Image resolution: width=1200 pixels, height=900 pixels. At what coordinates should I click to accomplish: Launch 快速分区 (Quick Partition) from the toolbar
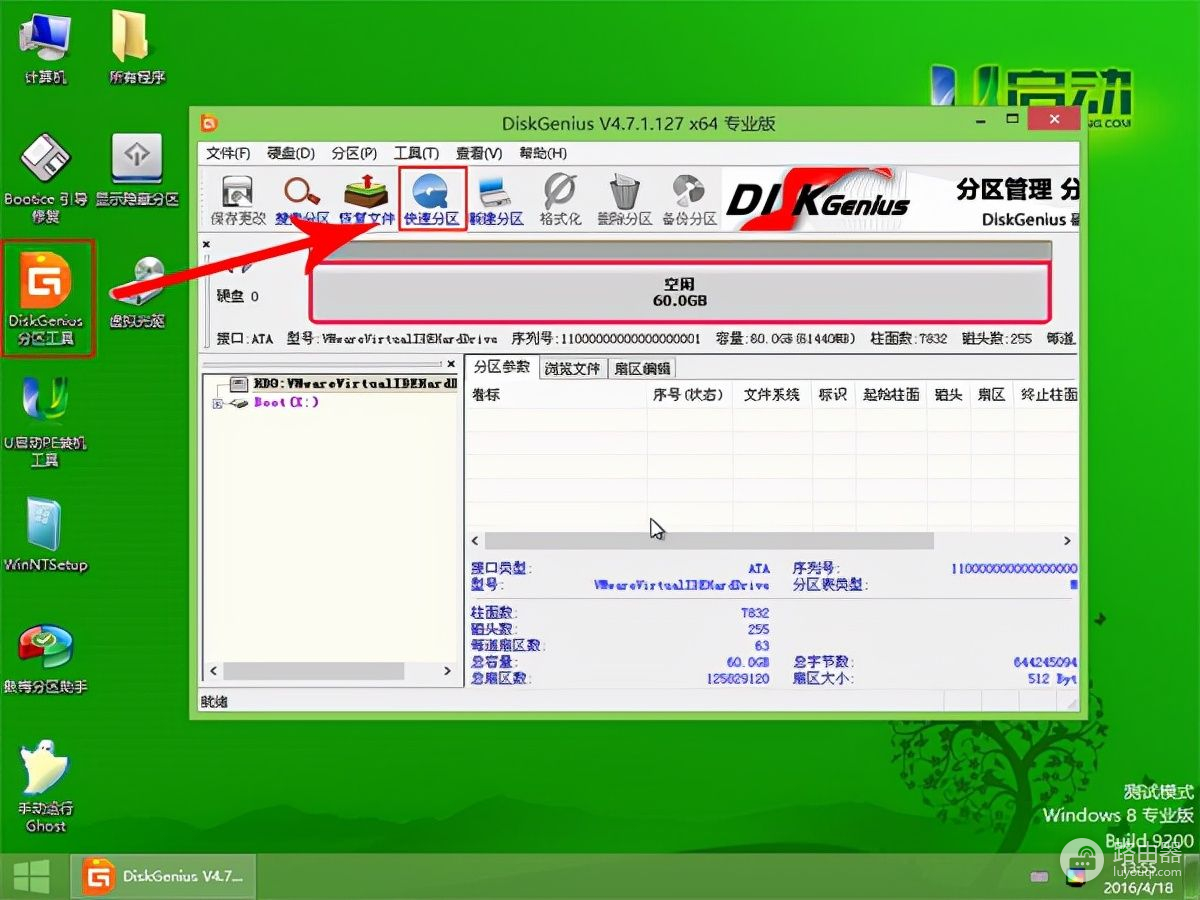[x=432, y=199]
